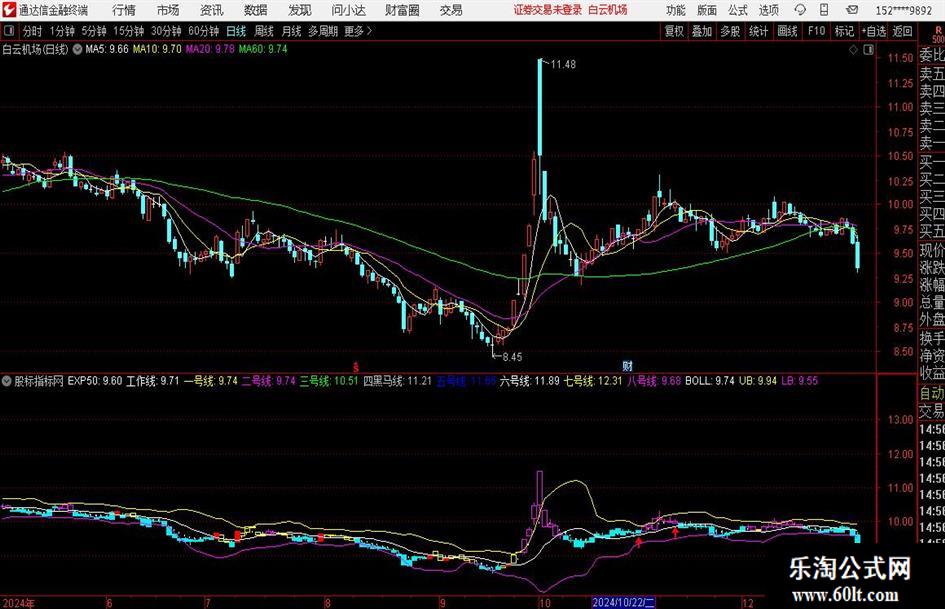Open the headset customer service icon
Image resolution: width=945 pixels, height=609 pixels.
click(x=800, y=10)
